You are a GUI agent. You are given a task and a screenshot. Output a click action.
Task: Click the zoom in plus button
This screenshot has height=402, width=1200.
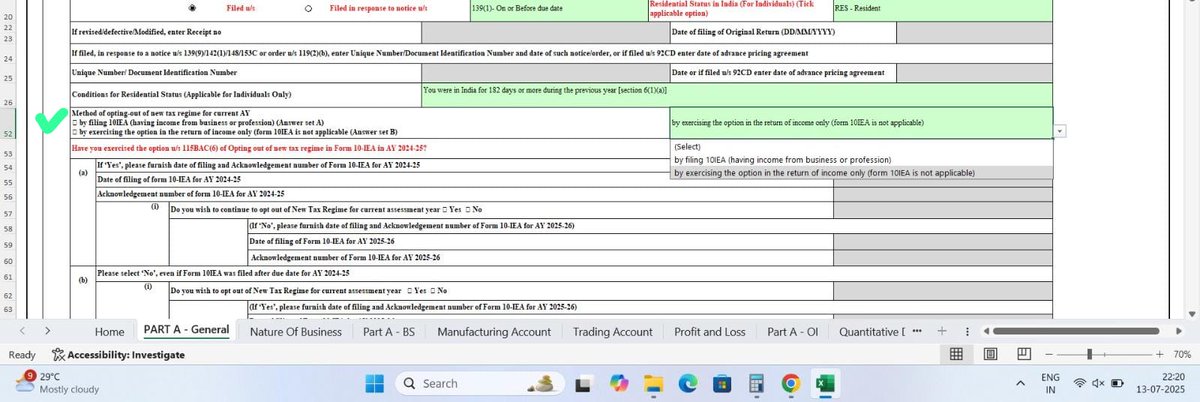(x=1159, y=354)
